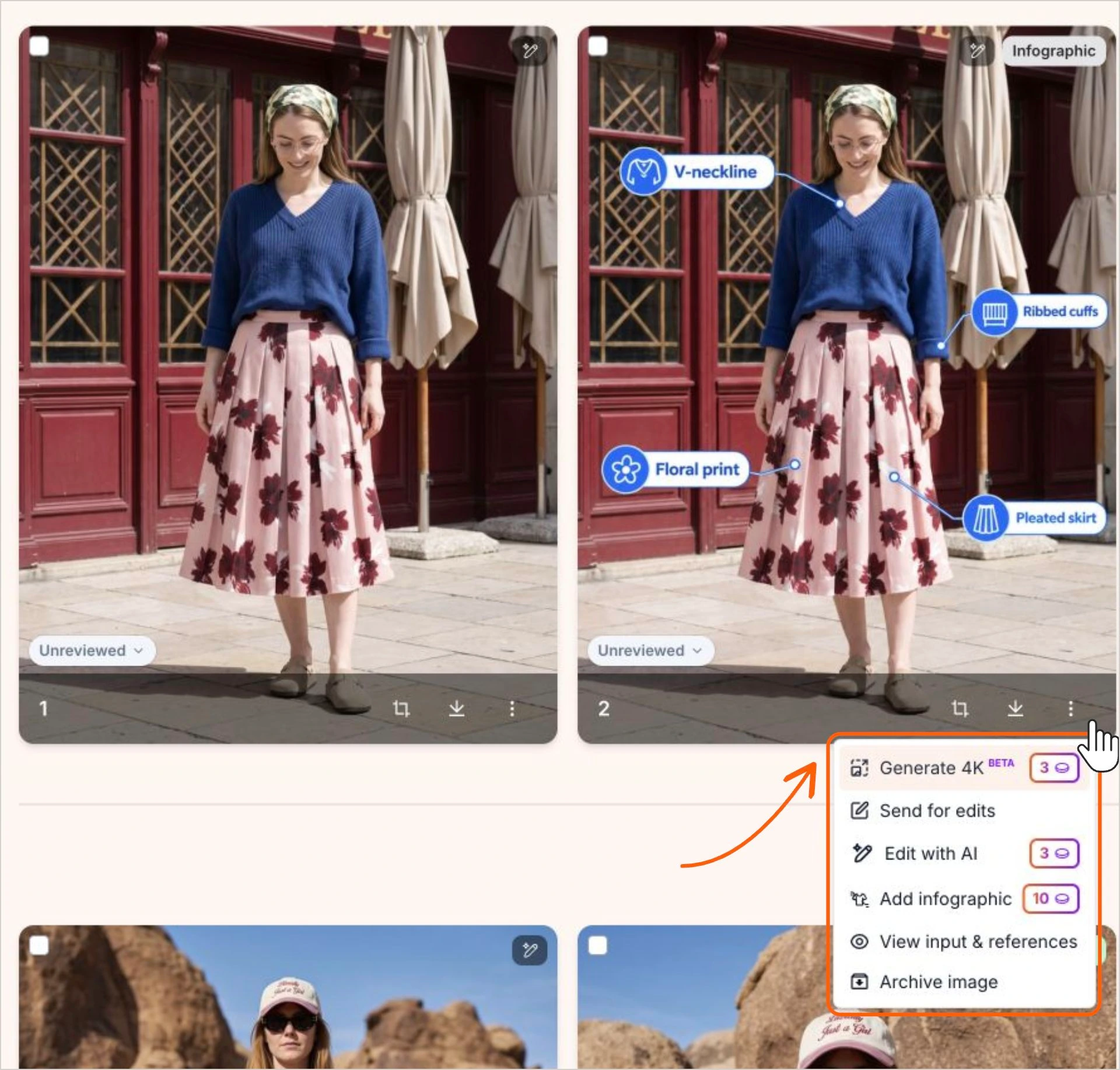Click the AI edit wand icon on image 2
Image resolution: width=1120 pixels, height=1070 pixels.
pyautogui.click(x=977, y=51)
